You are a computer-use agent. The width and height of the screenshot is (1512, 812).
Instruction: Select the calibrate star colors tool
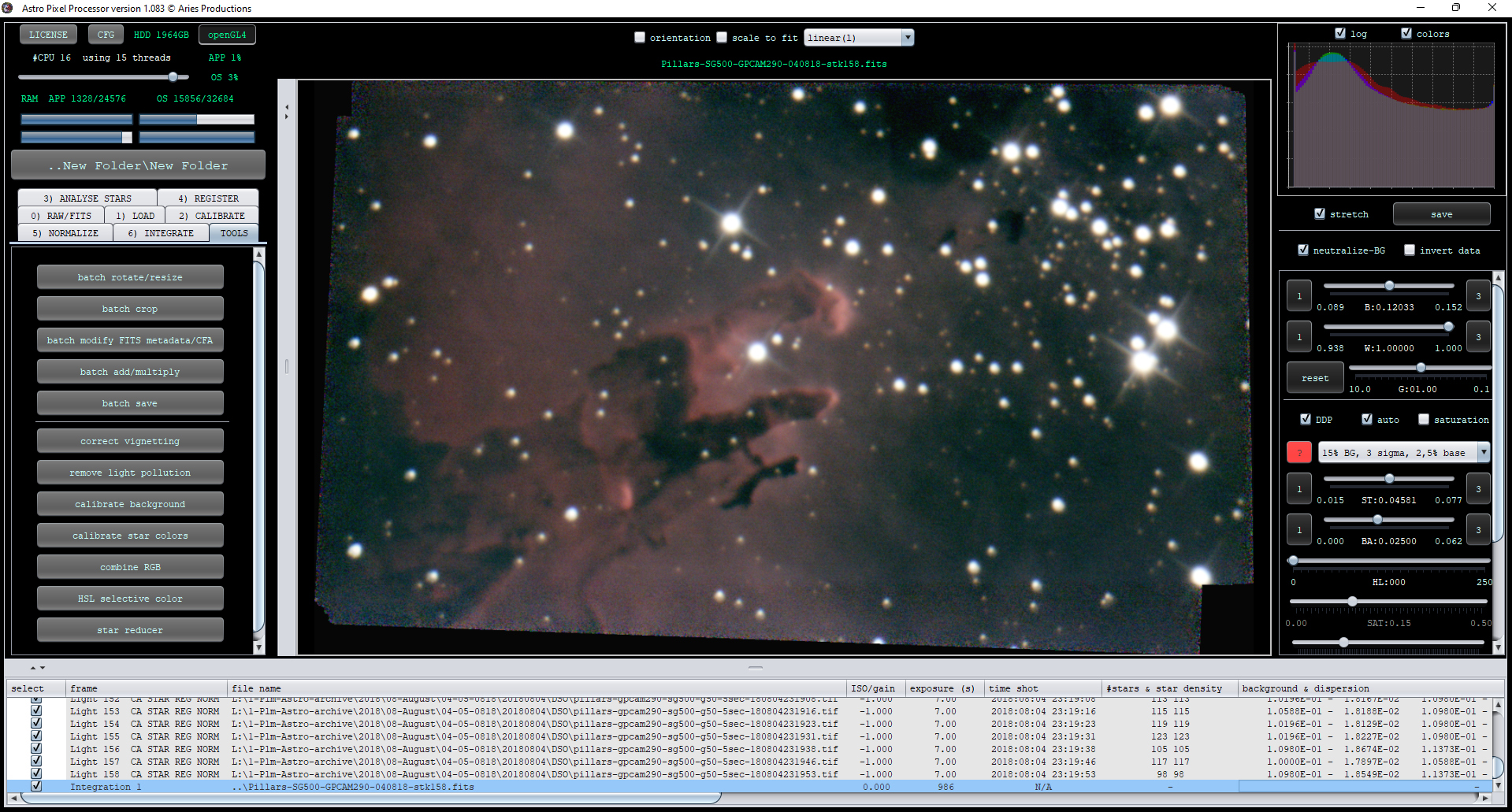pyautogui.click(x=130, y=535)
